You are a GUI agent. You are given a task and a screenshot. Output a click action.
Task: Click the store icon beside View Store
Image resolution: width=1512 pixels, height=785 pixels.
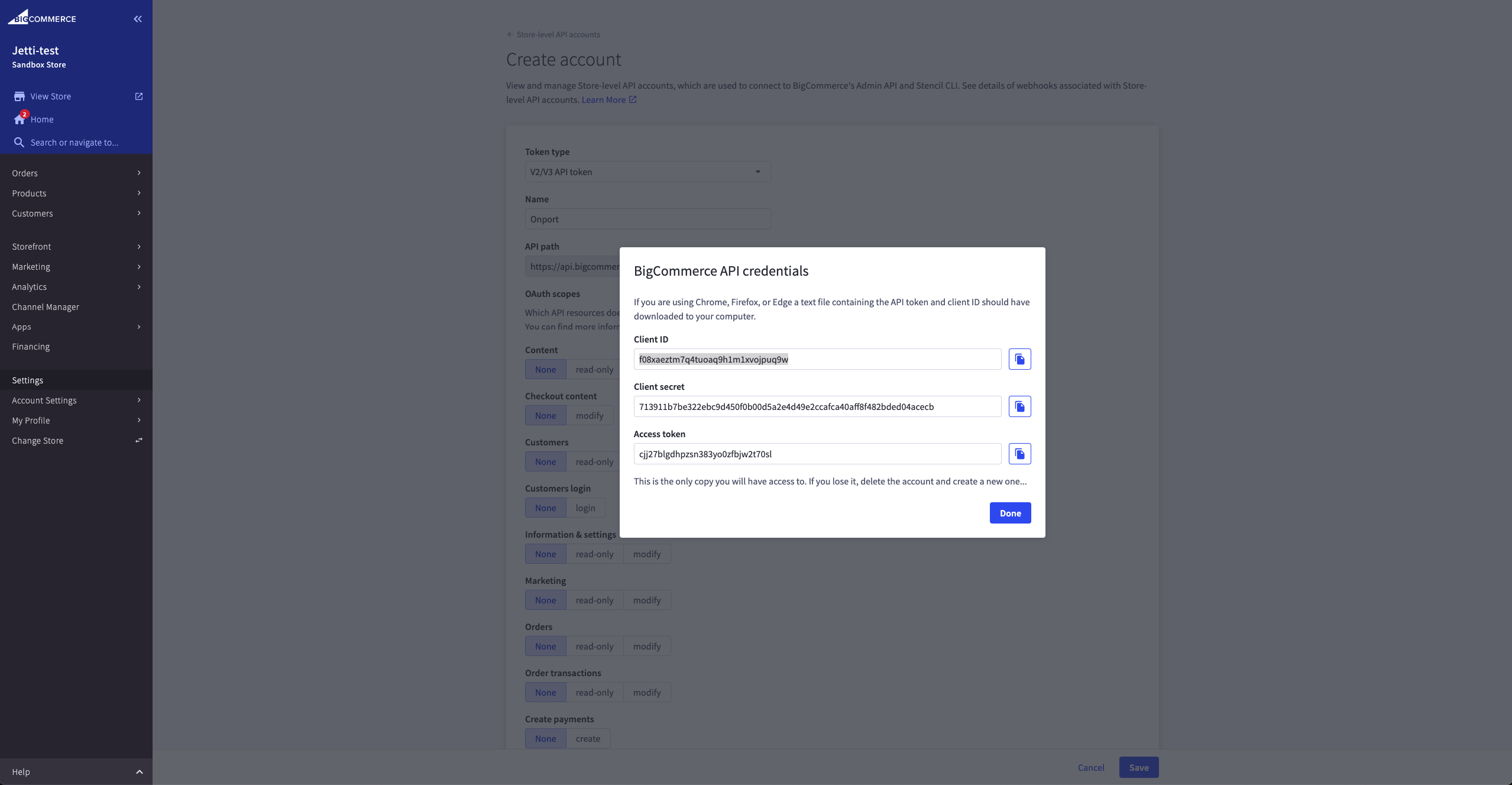point(20,96)
